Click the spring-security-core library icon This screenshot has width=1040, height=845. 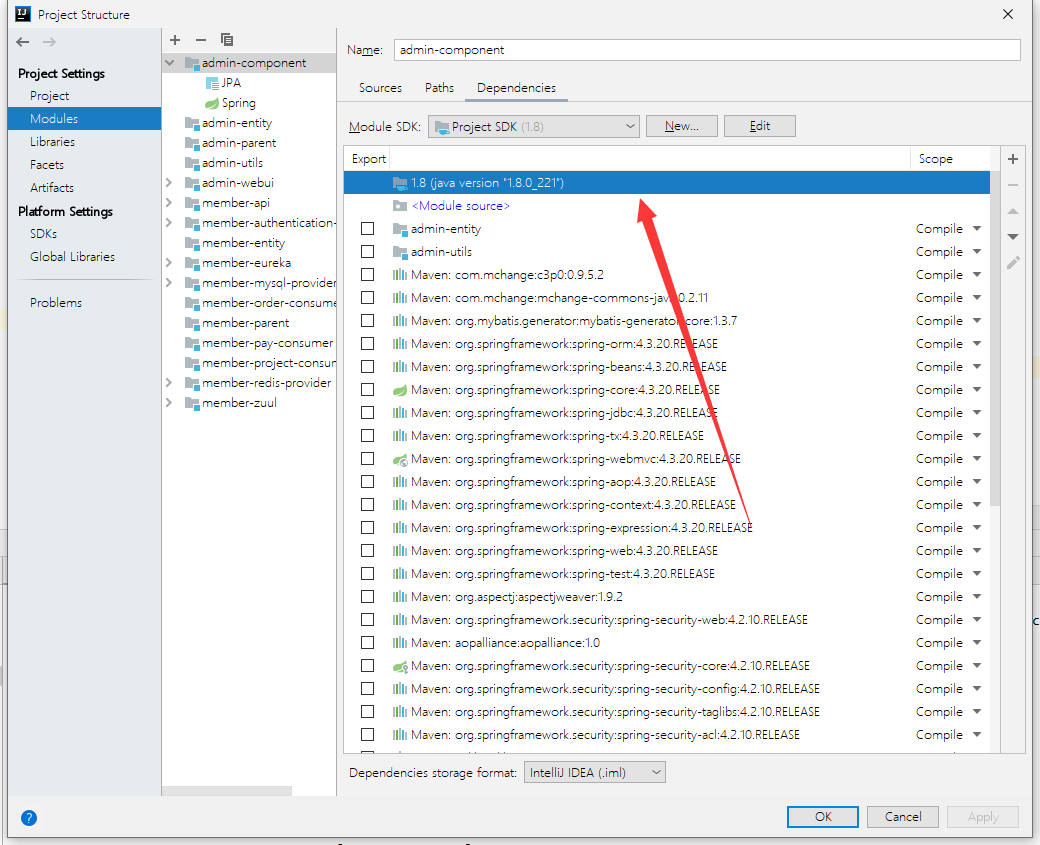click(399, 666)
